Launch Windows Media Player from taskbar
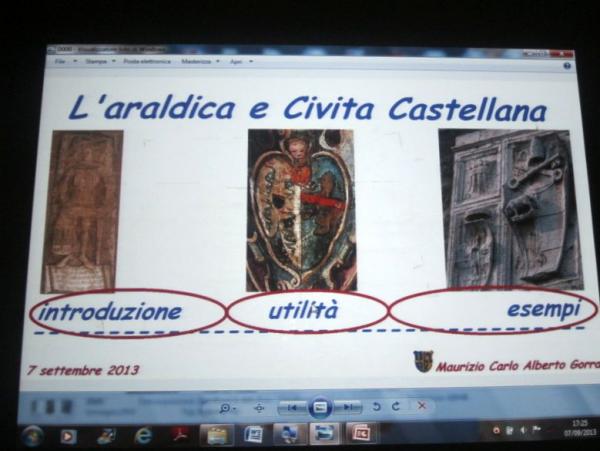600x451 pixels. 68,437
